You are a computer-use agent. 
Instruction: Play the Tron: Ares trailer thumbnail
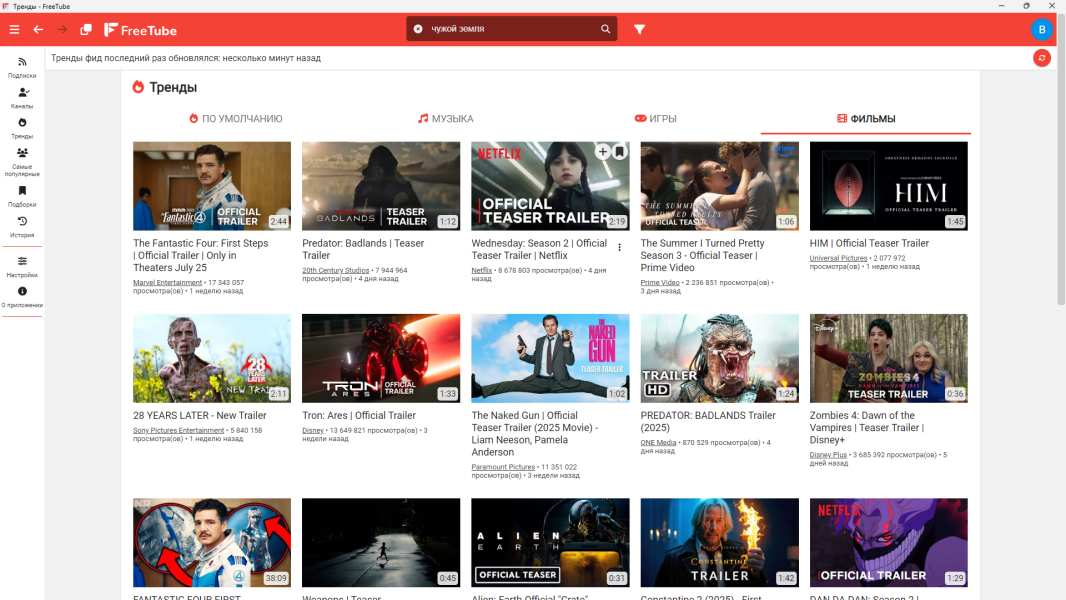tap(381, 358)
